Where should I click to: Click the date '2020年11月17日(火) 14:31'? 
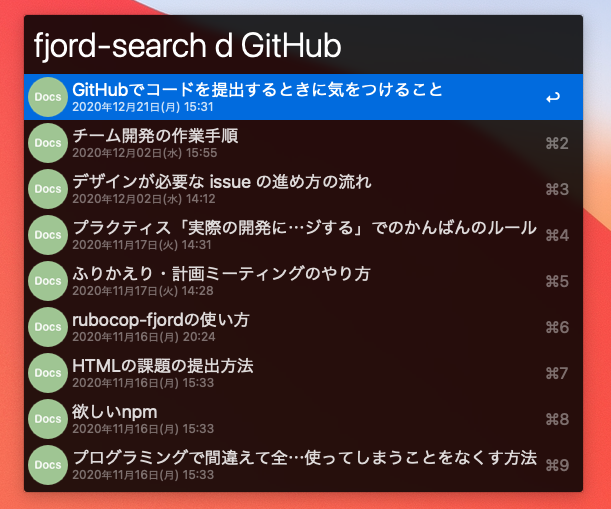coord(142,245)
